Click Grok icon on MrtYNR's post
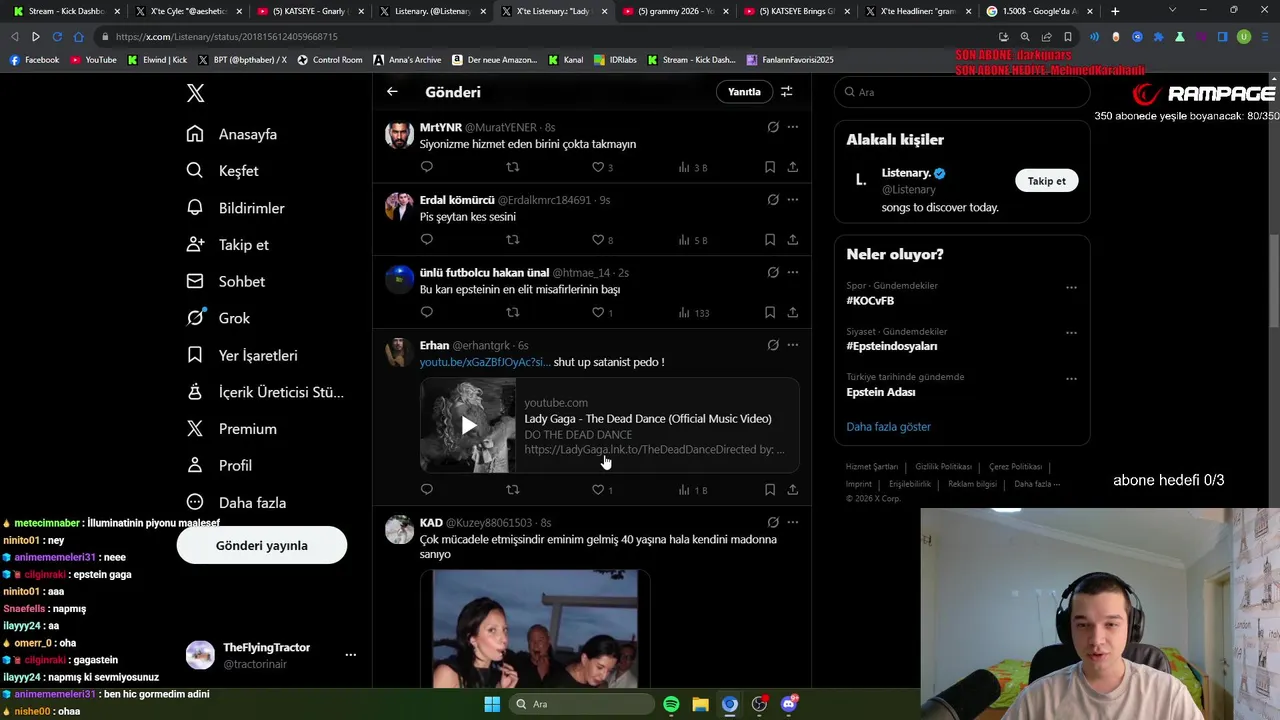 773,127
